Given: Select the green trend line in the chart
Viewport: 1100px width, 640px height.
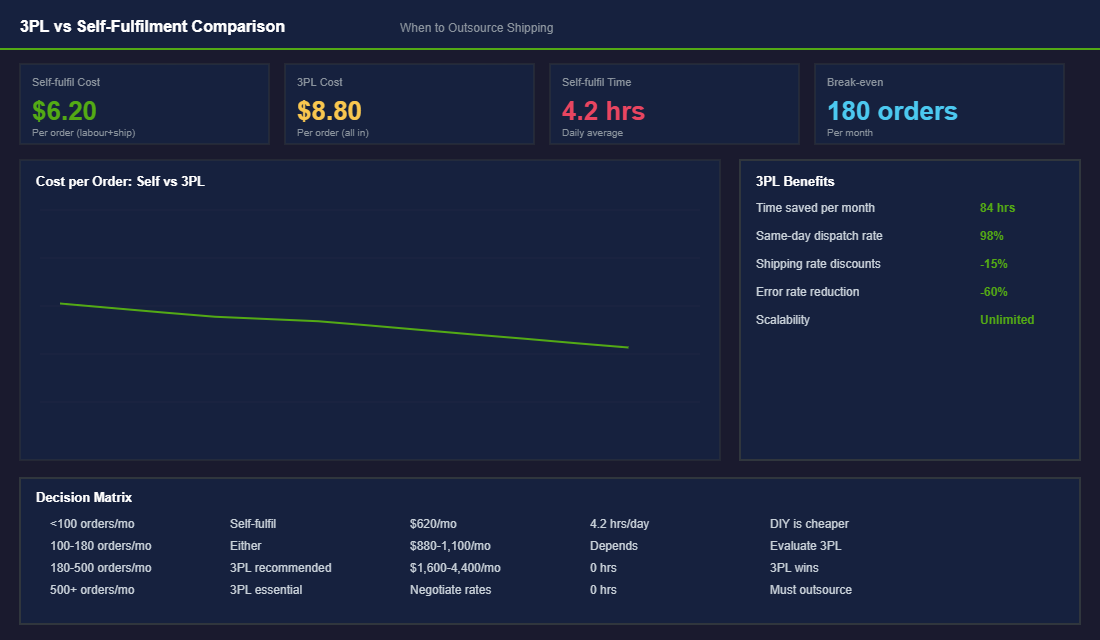Looking at the screenshot, I should coord(345,324).
